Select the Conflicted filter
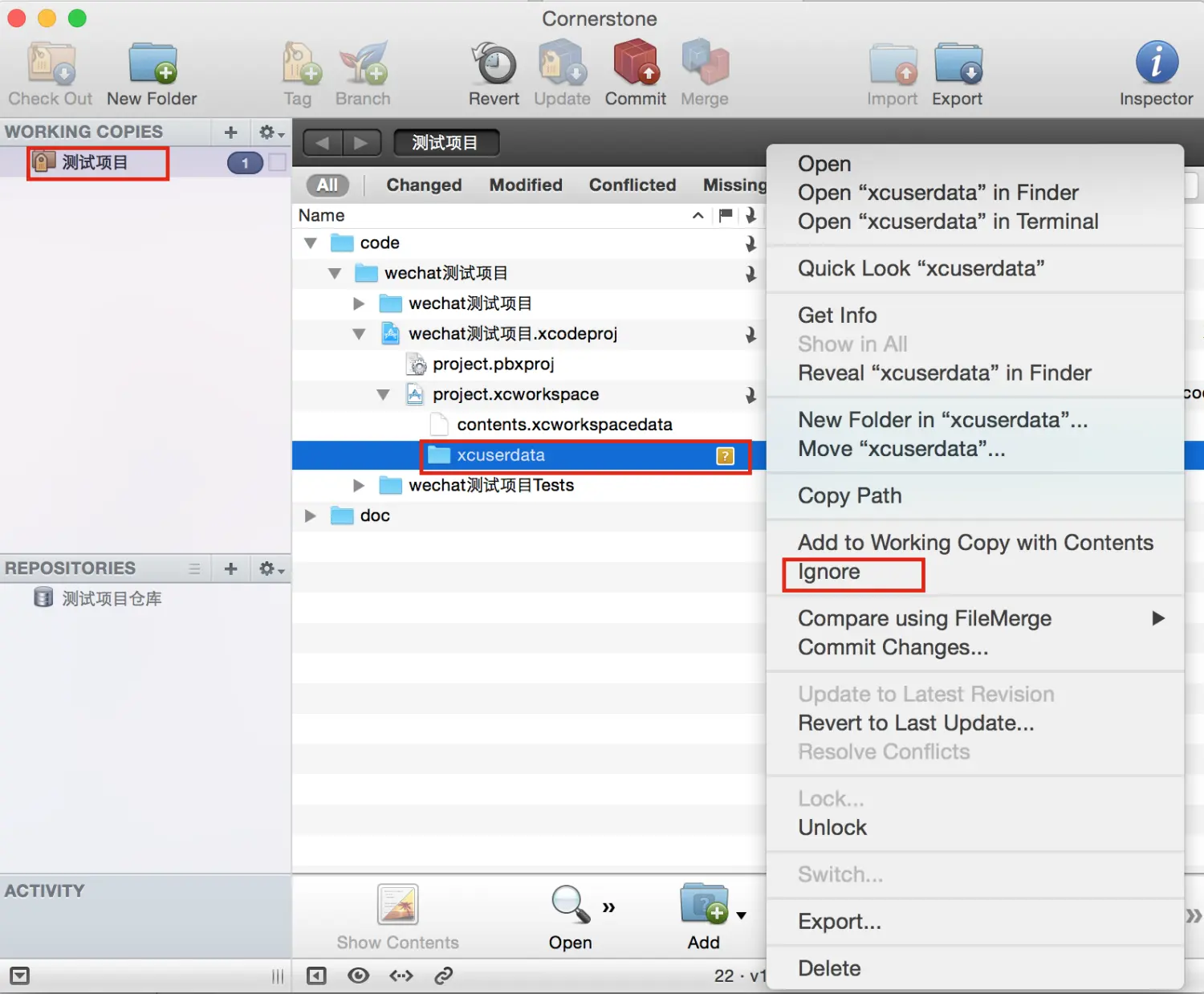This screenshot has height=994, width=1204. tap(633, 185)
